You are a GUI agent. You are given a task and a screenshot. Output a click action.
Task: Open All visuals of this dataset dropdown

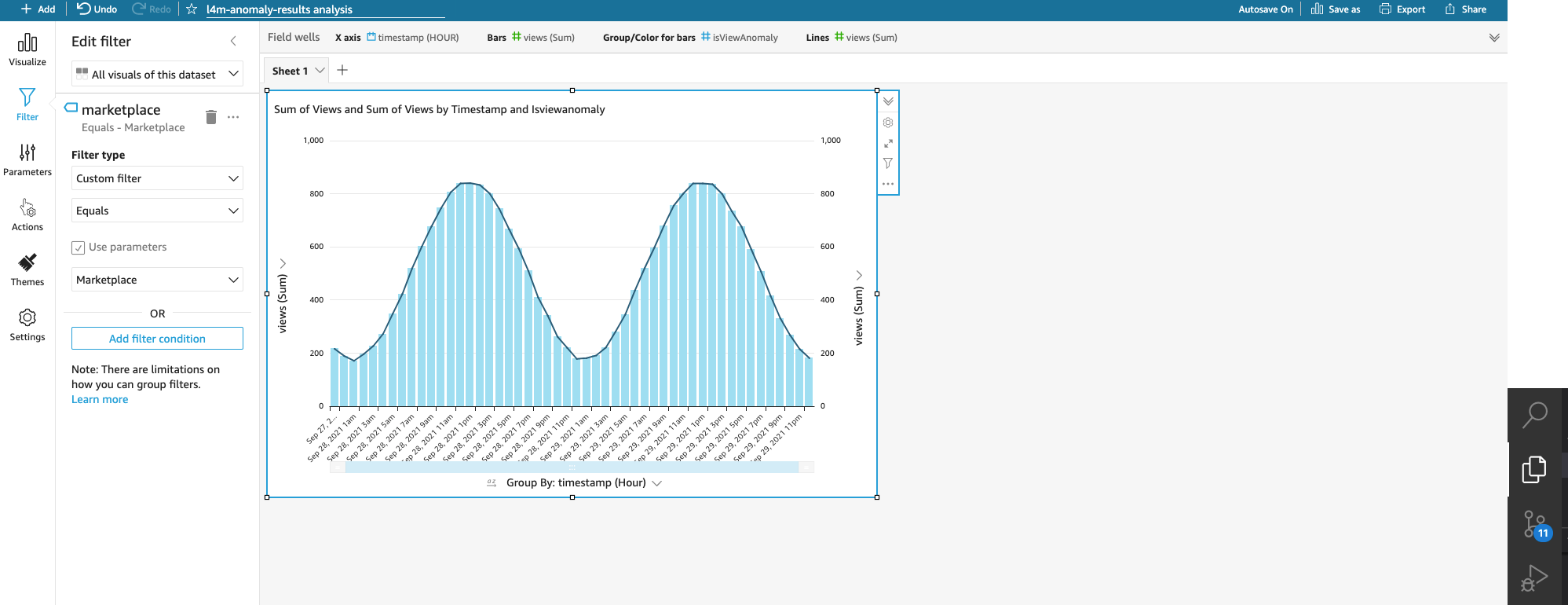tap(157, 74)
